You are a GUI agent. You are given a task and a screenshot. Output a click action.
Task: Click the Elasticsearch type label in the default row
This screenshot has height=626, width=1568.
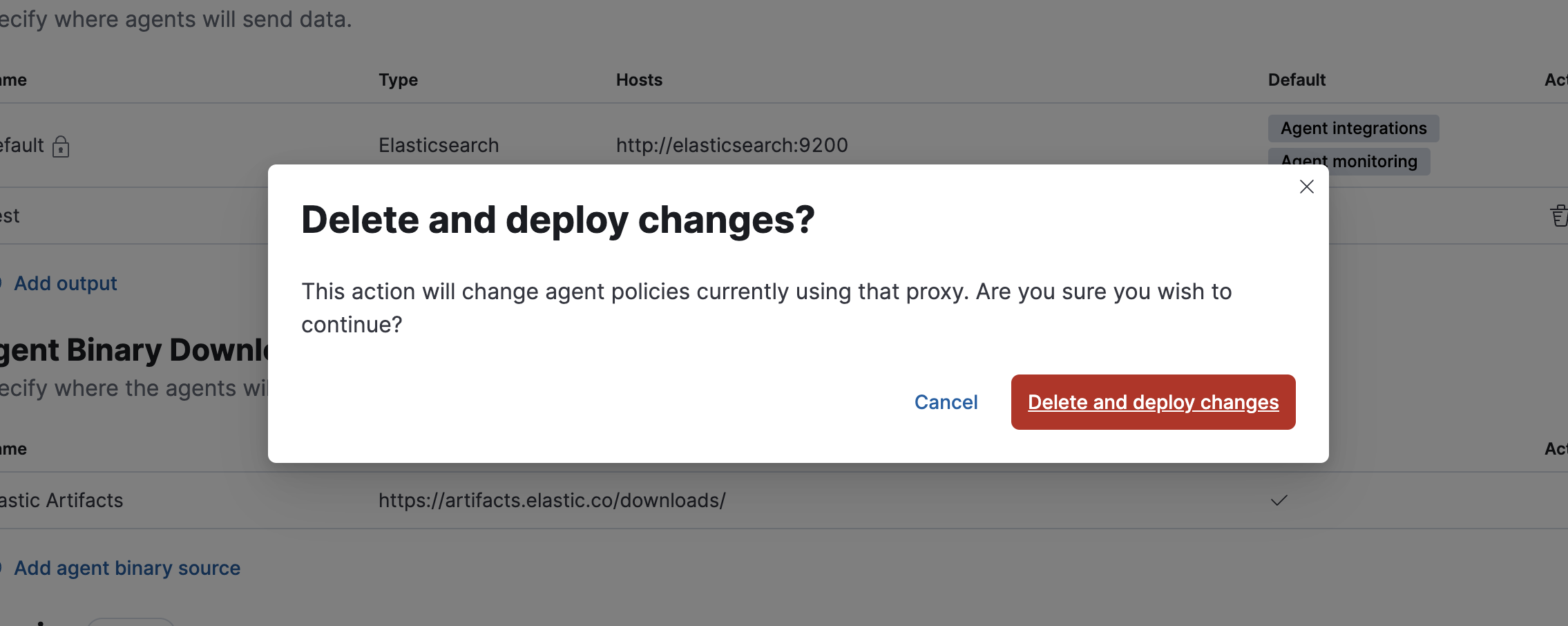point(438,145)
